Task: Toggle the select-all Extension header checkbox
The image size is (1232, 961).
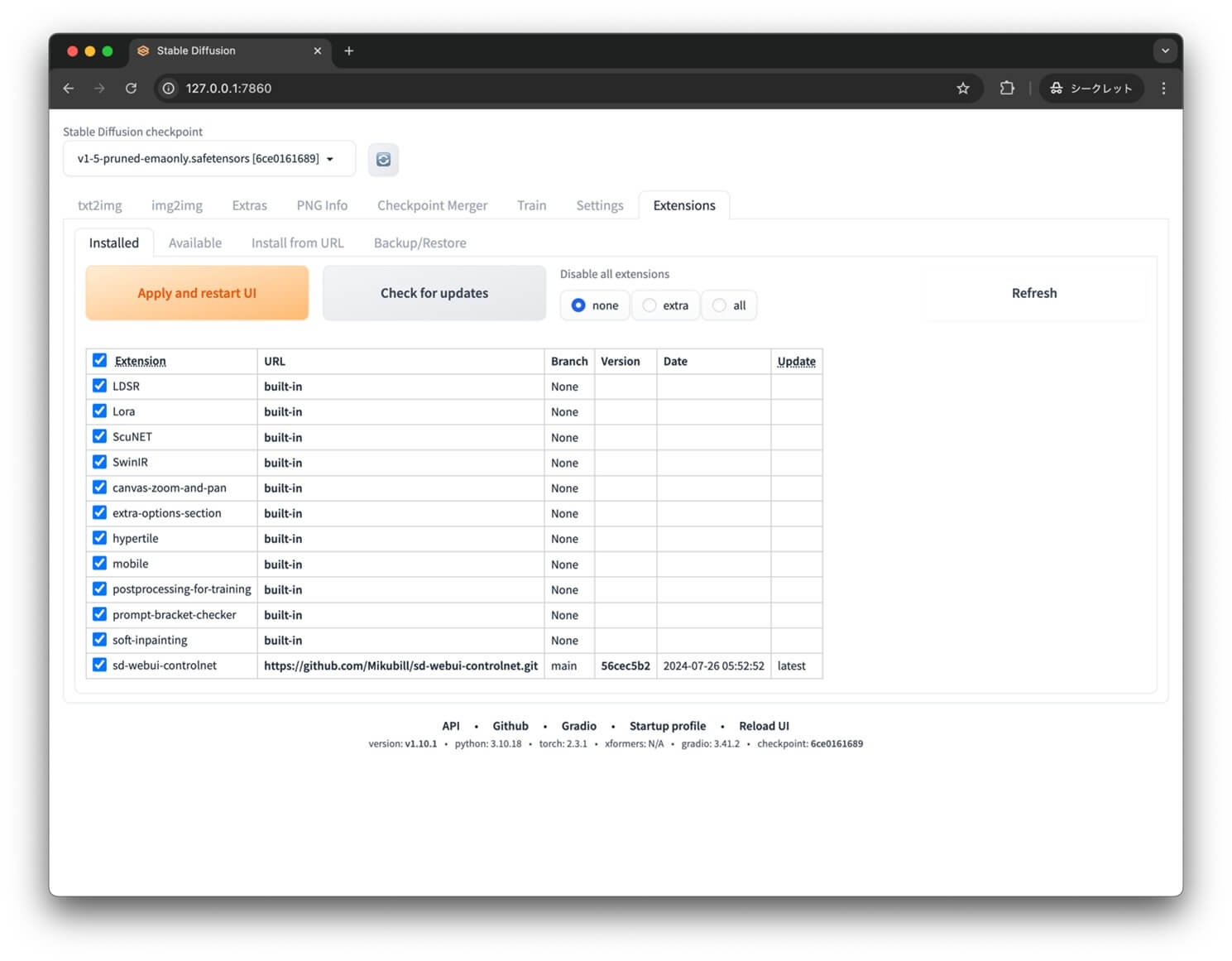Action: click(99, 360)
